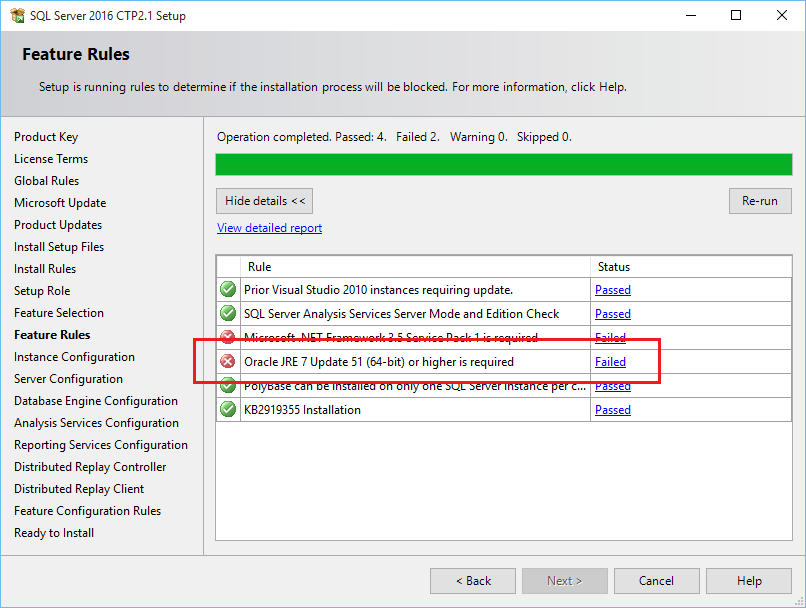Select the Feature Selection step

[59, 313]
